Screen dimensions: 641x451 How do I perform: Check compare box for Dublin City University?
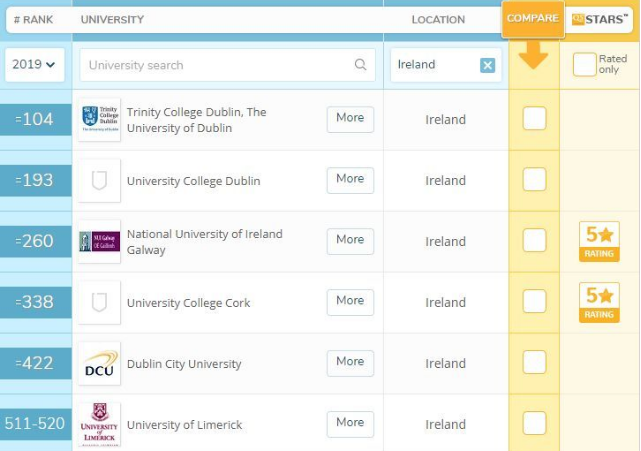(x=535, y=363)
